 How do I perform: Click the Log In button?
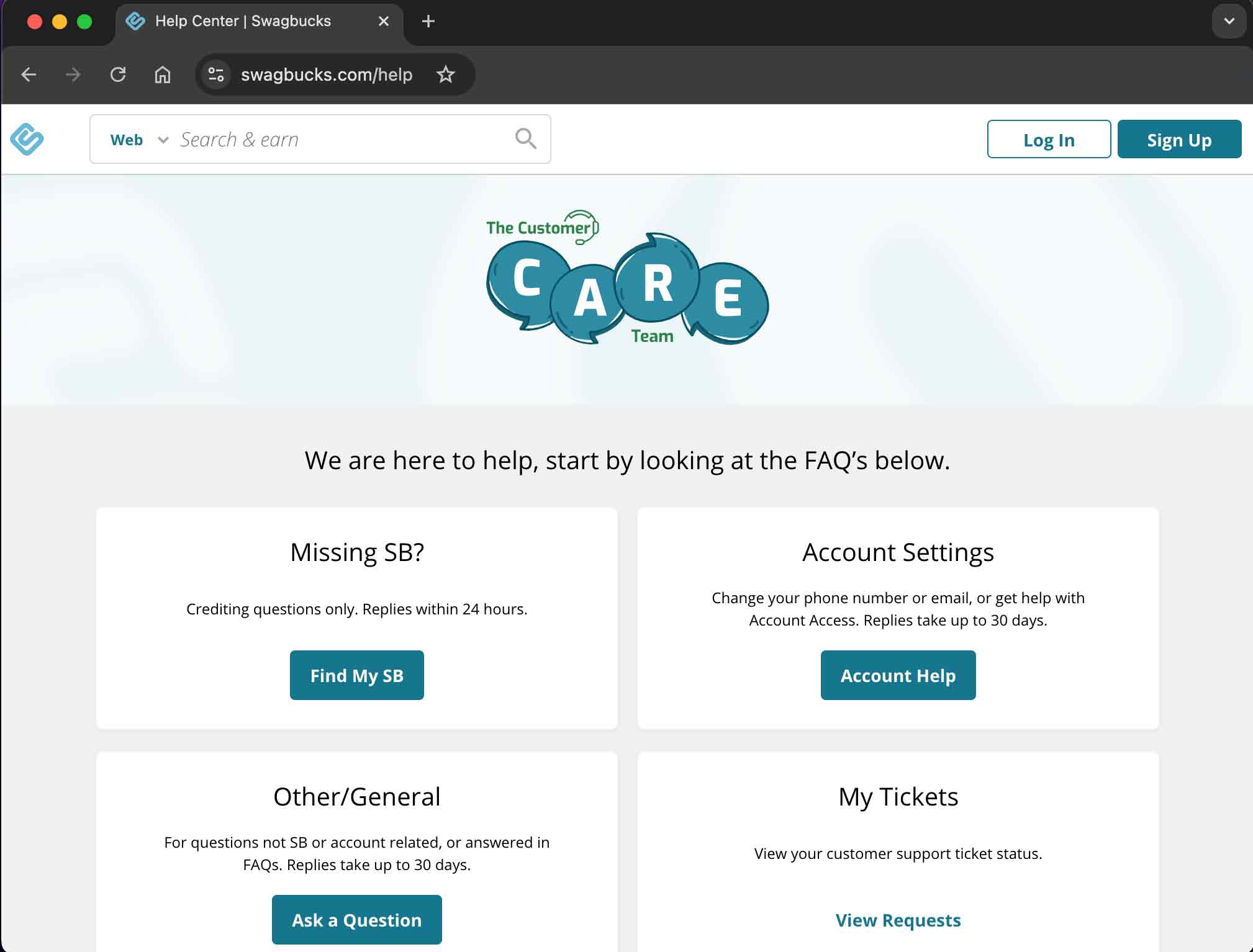(x=1049, y=139)
